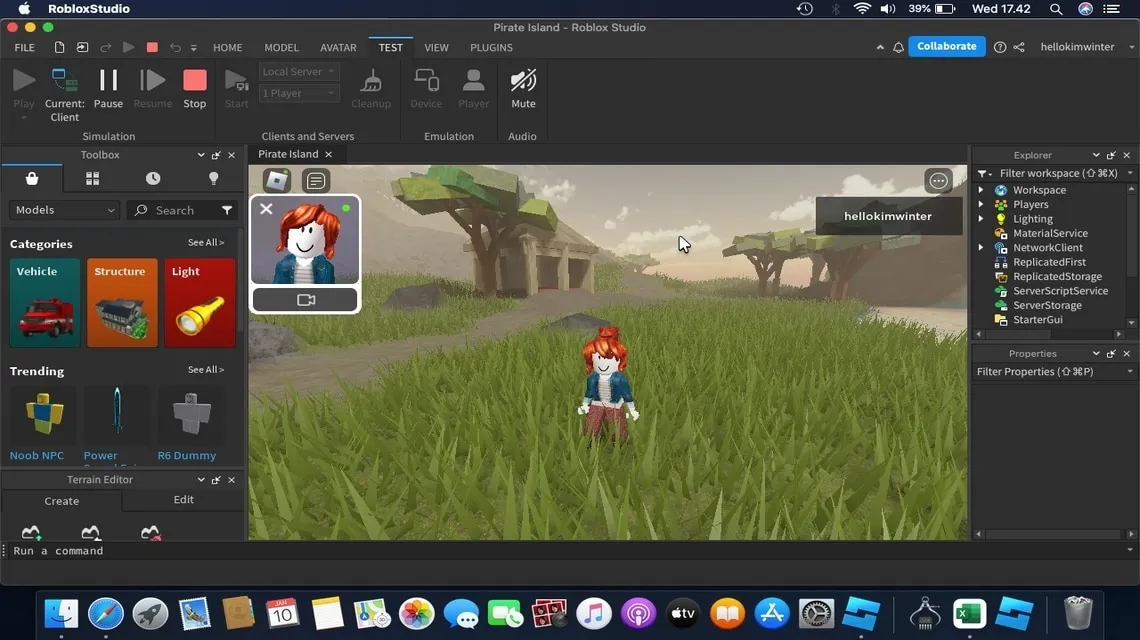Click the share icon near username

point(1019,47)
